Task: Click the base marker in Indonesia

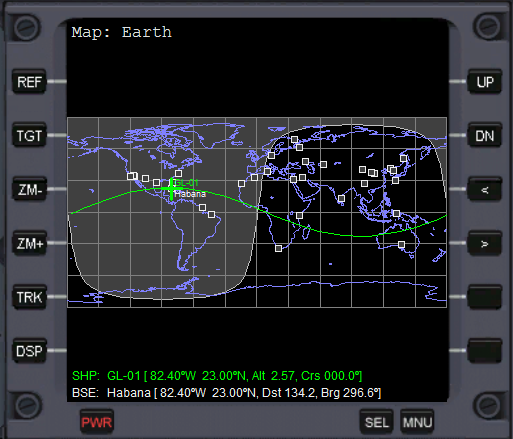Action: point(396,213)
